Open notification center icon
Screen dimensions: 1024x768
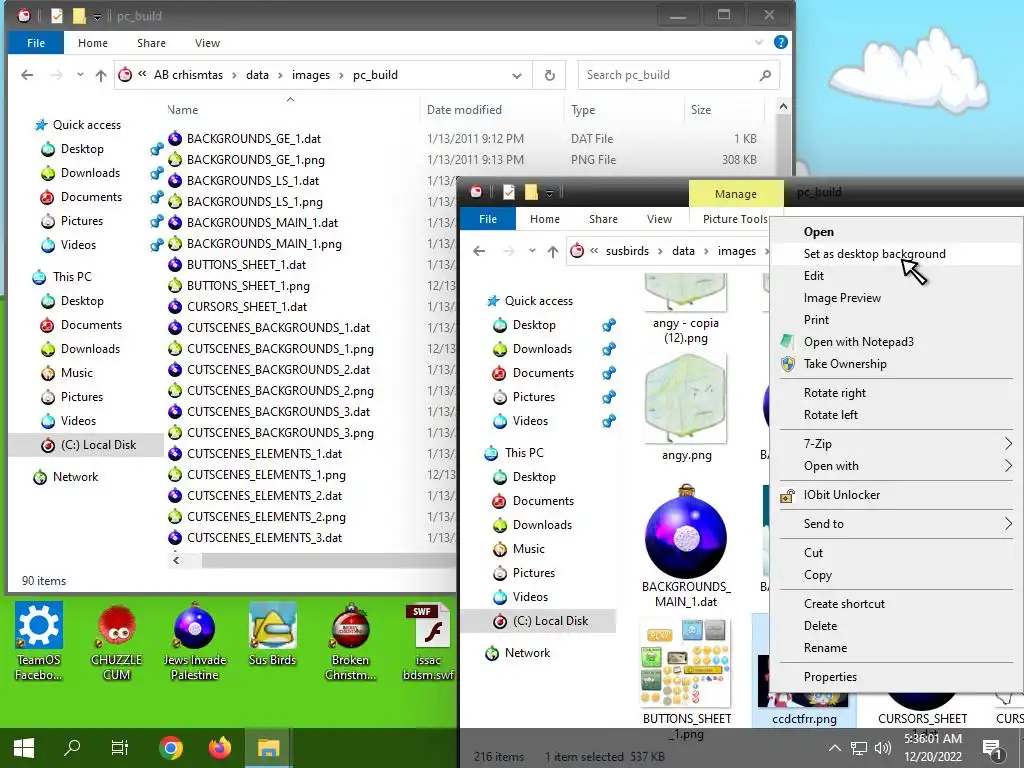(992, 748)
